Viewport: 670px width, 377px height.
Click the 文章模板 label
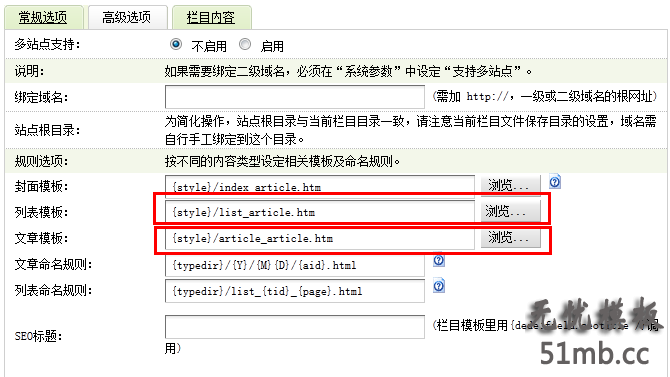click(x=41, y=238)
